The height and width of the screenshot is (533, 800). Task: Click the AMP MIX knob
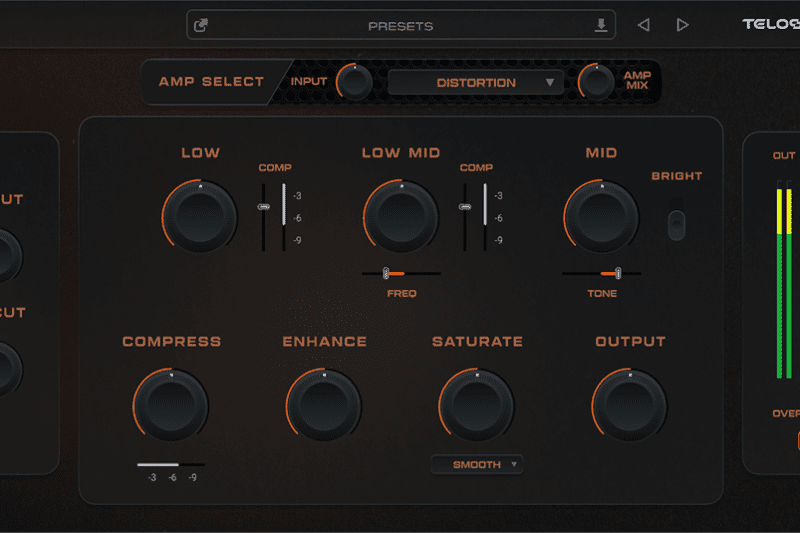595,82
